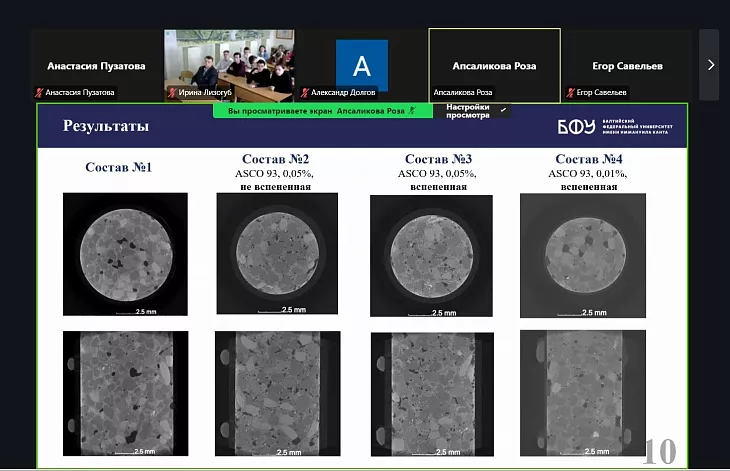
Task: Click microphone icon in screen-sharing green banner
Action: pyautogui.click(x=412, y=111)
